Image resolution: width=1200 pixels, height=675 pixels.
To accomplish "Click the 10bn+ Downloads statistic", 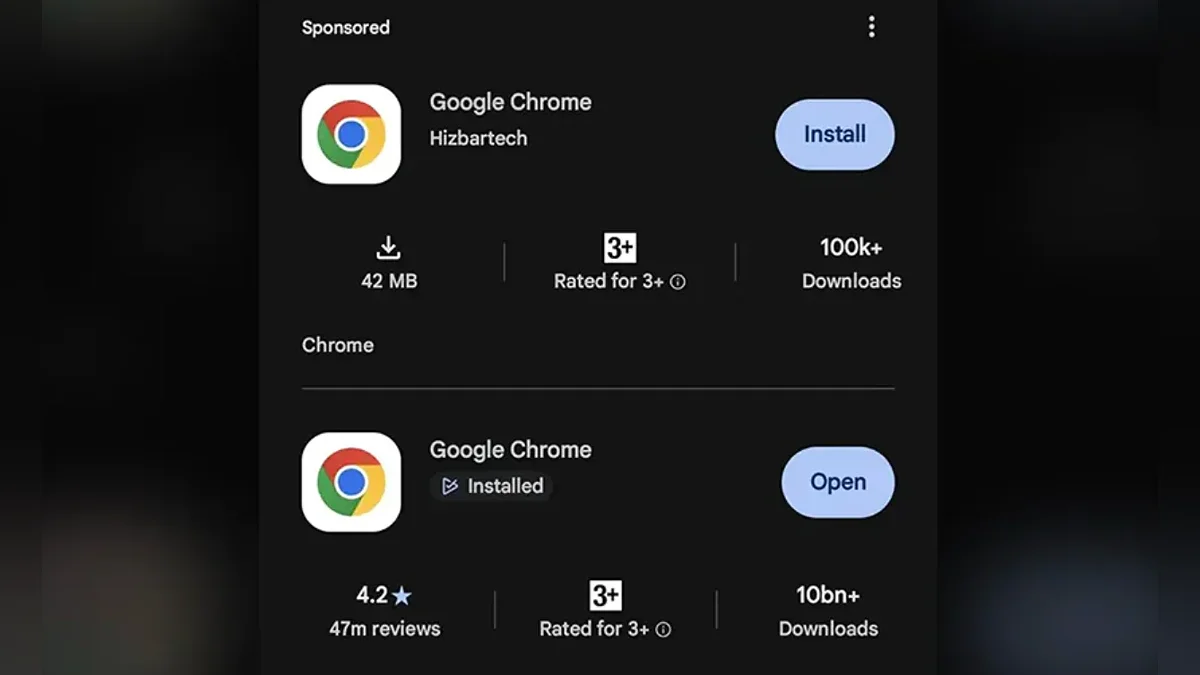I will click(828, 611).
